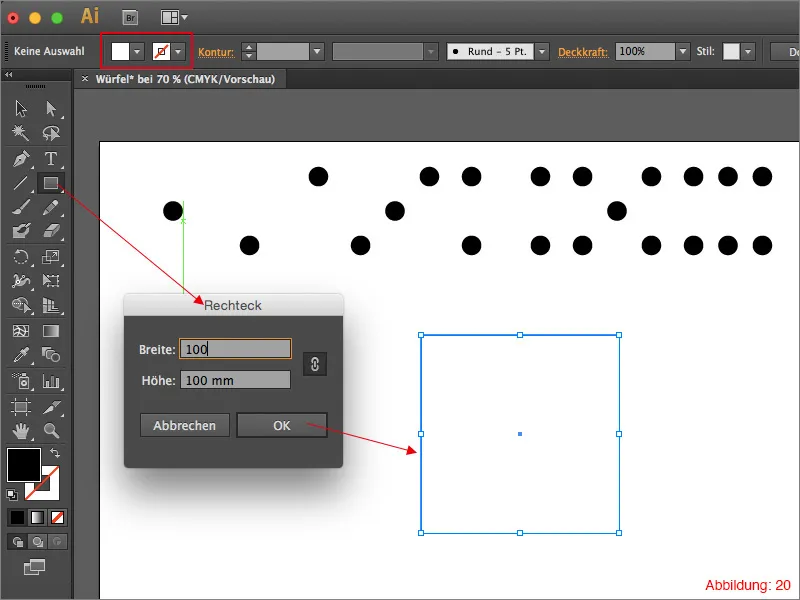Select the Hand tool
800x600 pixels.
[21, 431]
